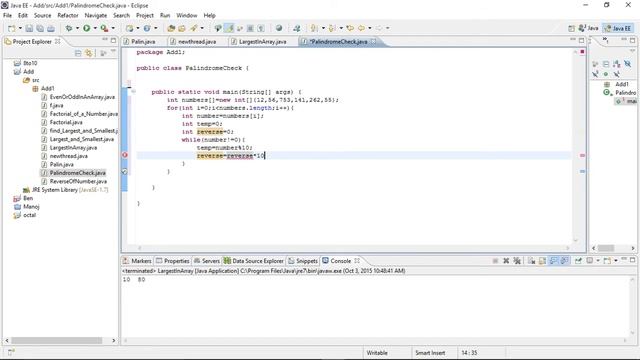This screenshot has width=640, height=360.
Task: Toggle Scroll Lock in the Console toolbar
Action: click(x=542, y=261)
